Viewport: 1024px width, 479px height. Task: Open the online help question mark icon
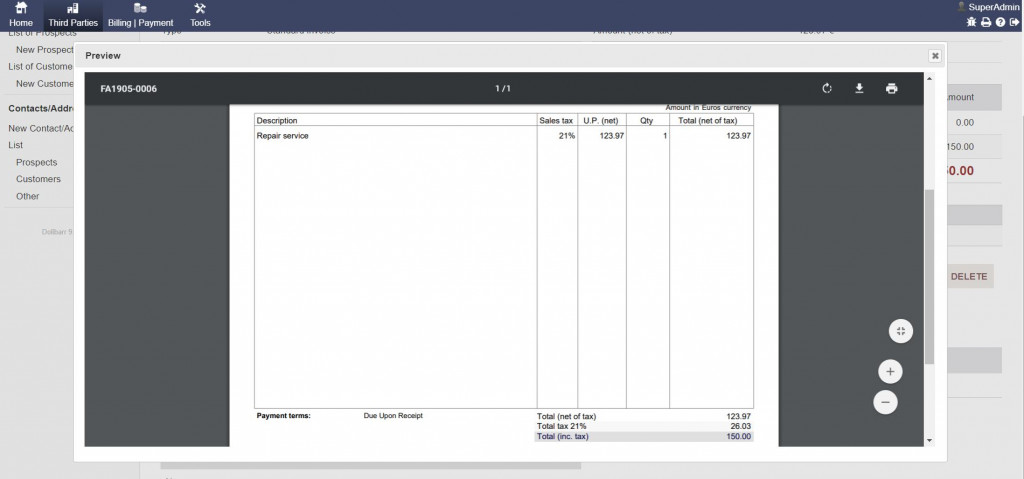pyautogui.click(x=1000, y=22)
